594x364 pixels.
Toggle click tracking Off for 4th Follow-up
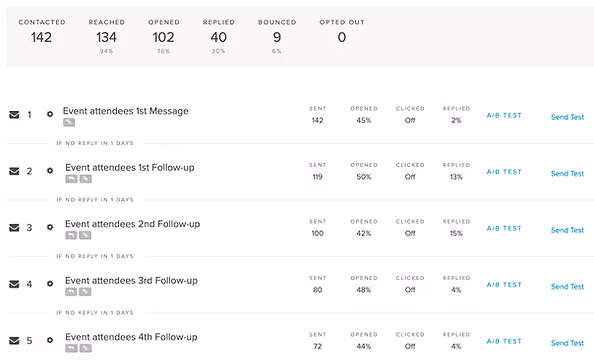point(410,346)
